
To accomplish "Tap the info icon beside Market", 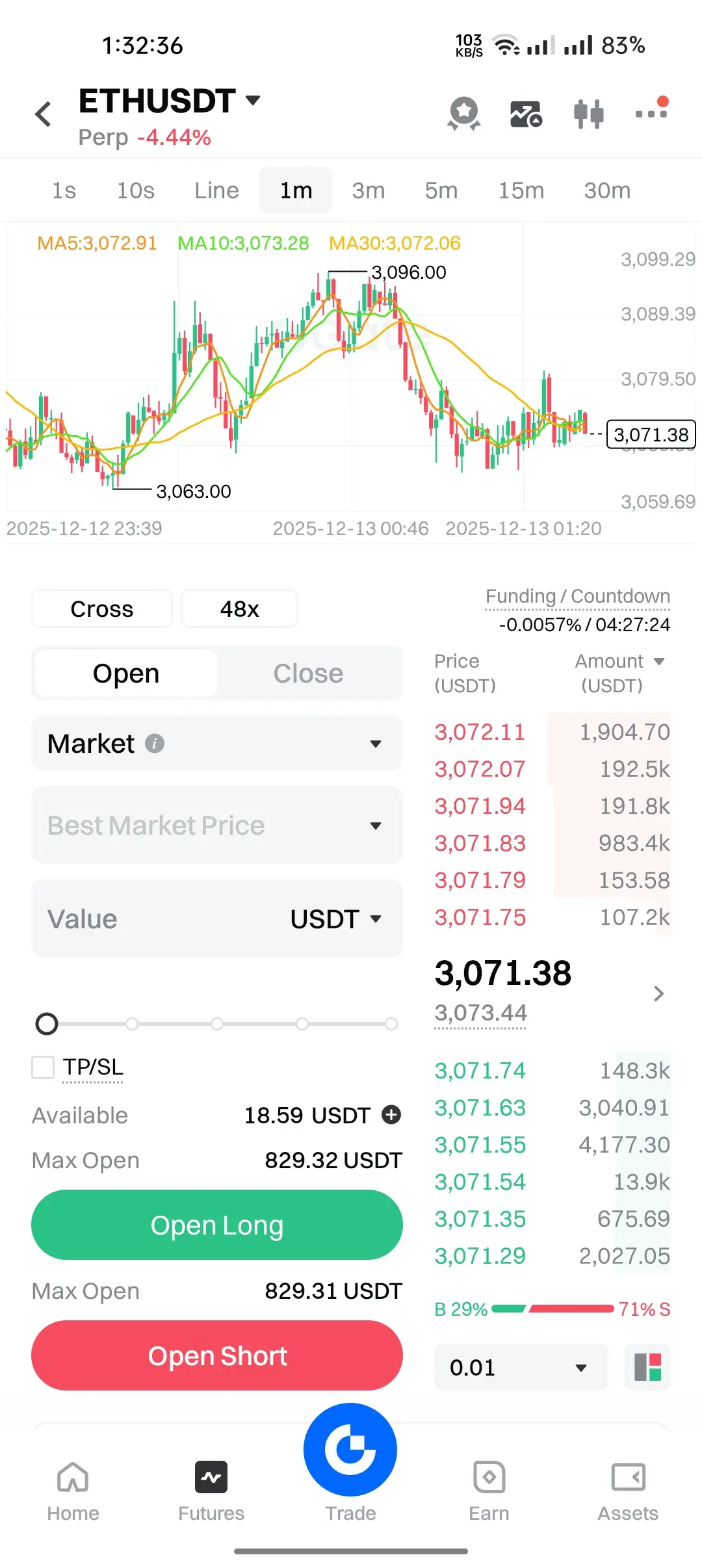I will click(x=155, y=743).
